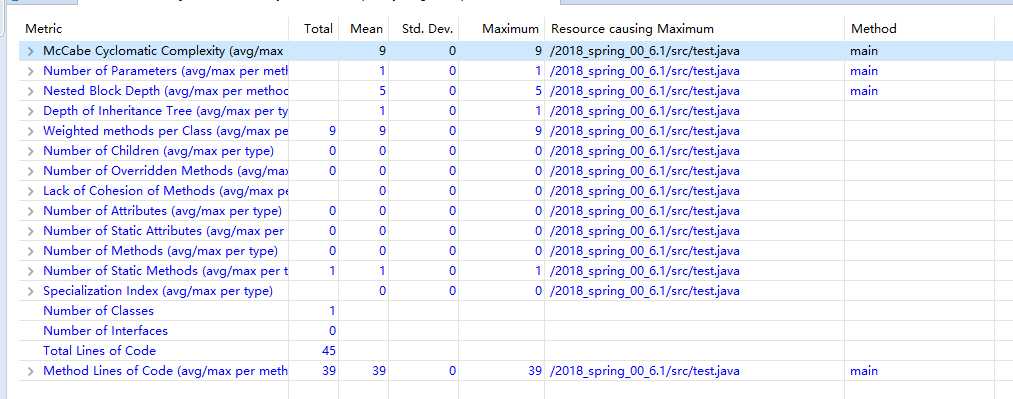
Task: Select Number of Methods metric
Action: pyautogui.click(x=160, y=251)
